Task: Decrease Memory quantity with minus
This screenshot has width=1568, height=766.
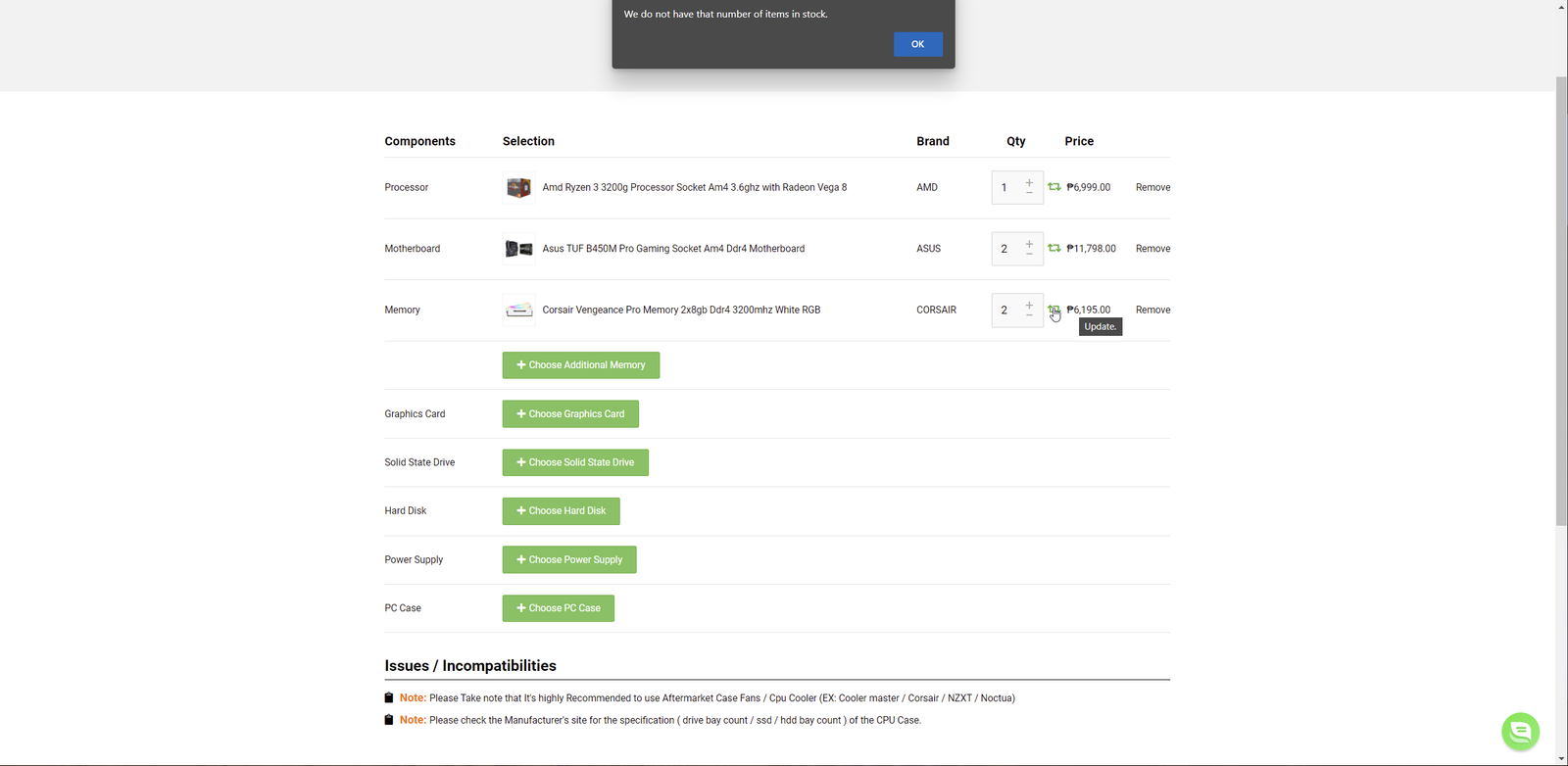Action: (x=1029, y=316)
